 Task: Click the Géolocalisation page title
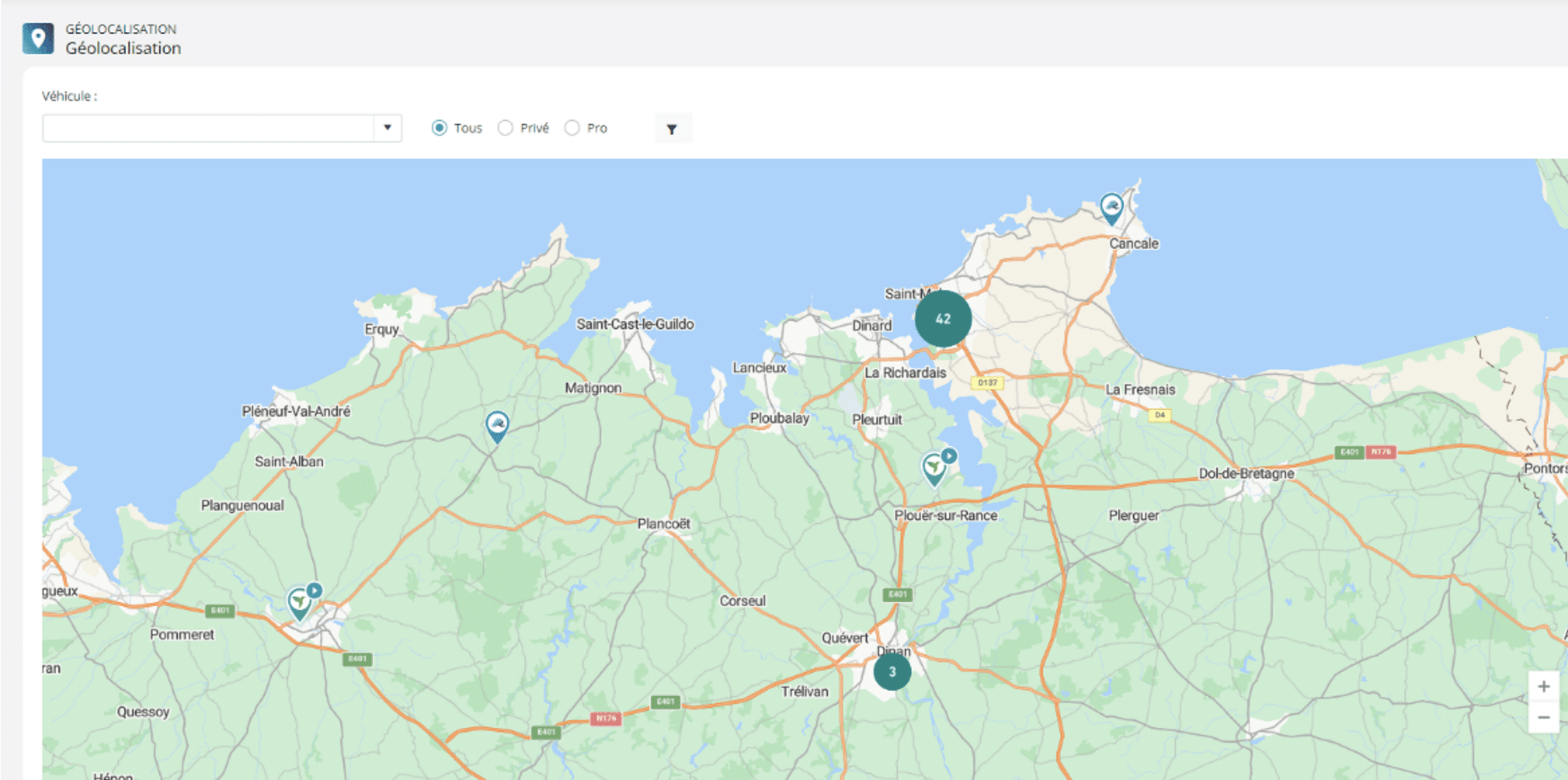tap(123, 48)
